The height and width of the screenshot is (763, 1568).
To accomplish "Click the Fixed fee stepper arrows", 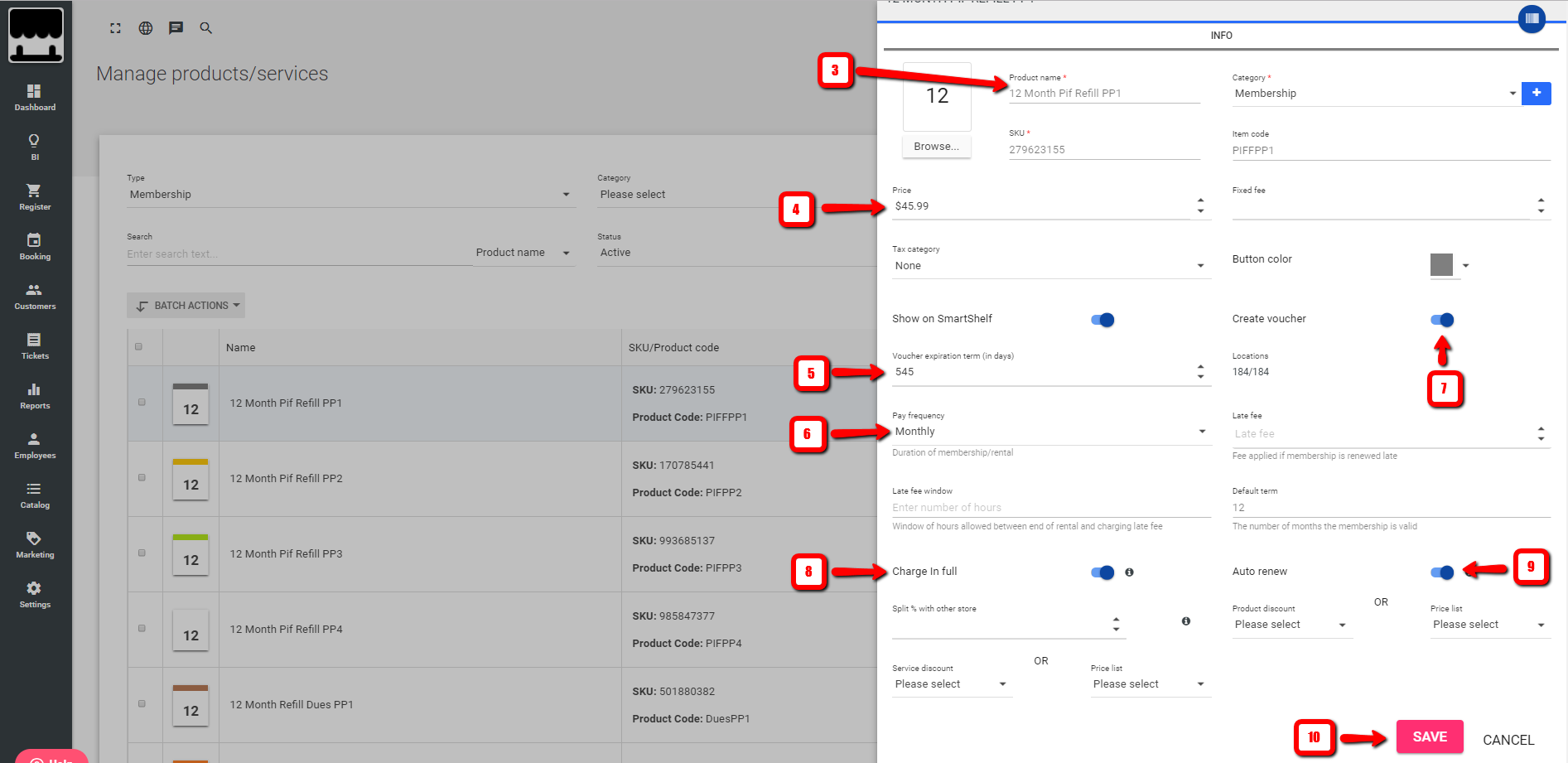I will tap(1541, 205).
